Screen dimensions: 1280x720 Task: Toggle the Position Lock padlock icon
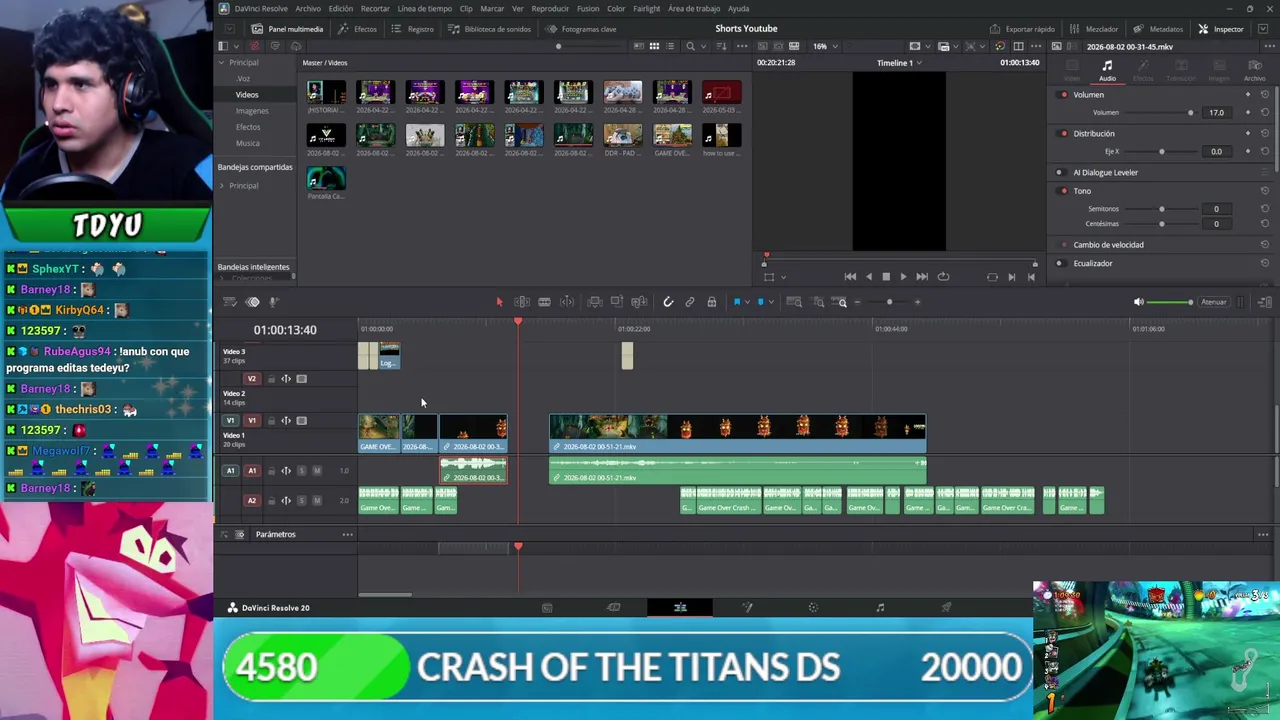click(x=712, y=302)
